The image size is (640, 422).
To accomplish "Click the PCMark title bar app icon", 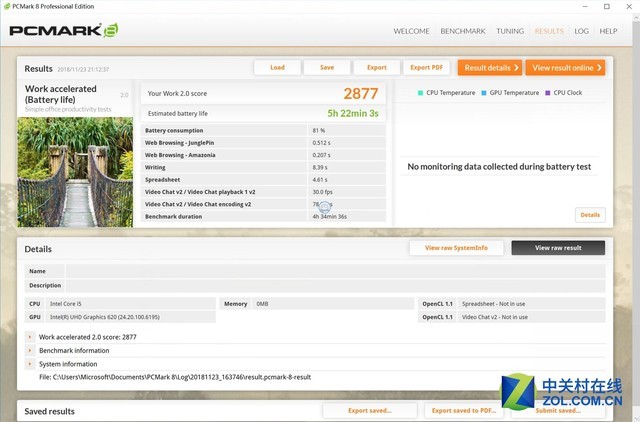I will point(7,7).
